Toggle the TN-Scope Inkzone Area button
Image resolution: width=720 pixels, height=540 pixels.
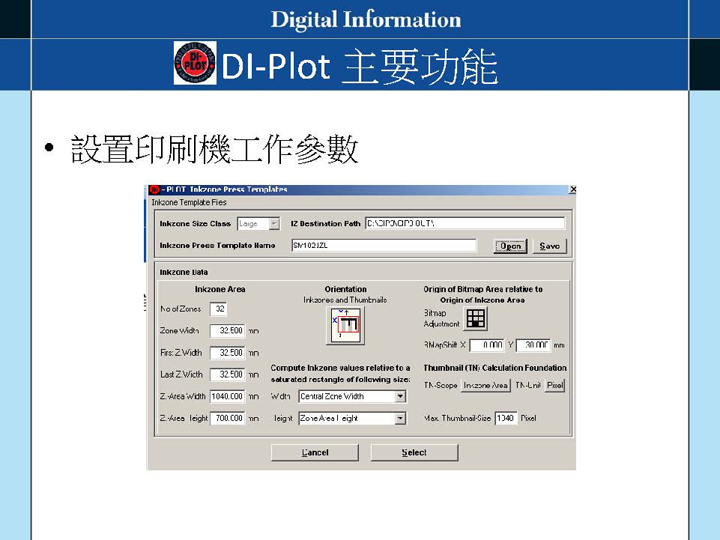(485, 385)
